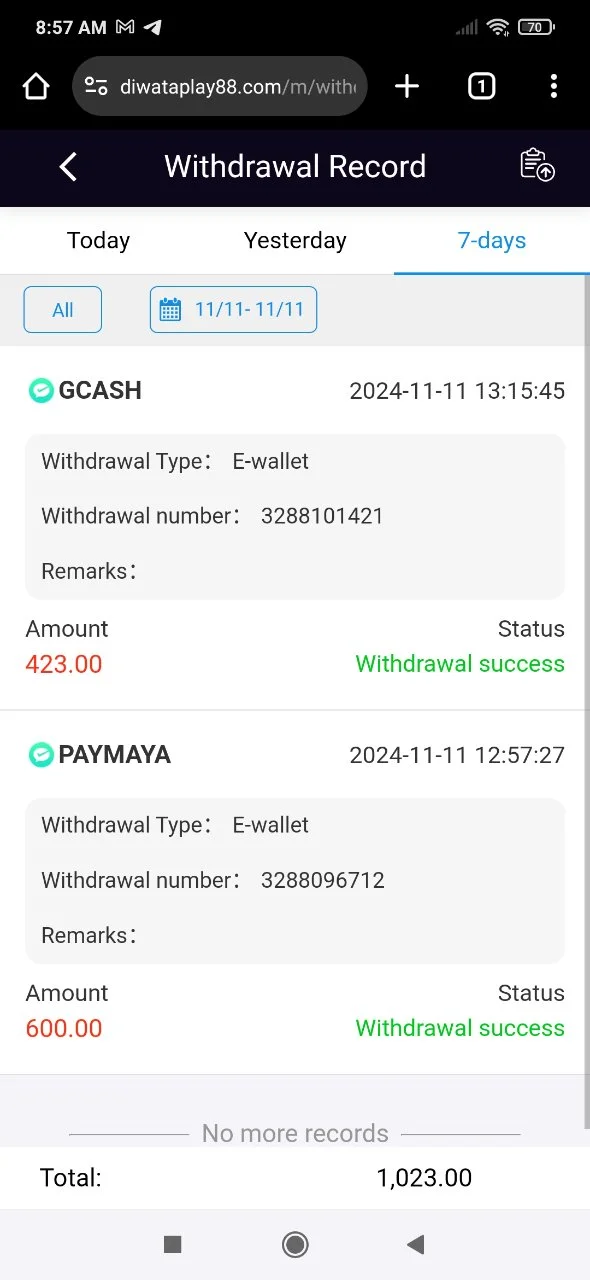Tap the calendar icon in date filter
The image size is (590, 1280).
(x=171, y=310)
